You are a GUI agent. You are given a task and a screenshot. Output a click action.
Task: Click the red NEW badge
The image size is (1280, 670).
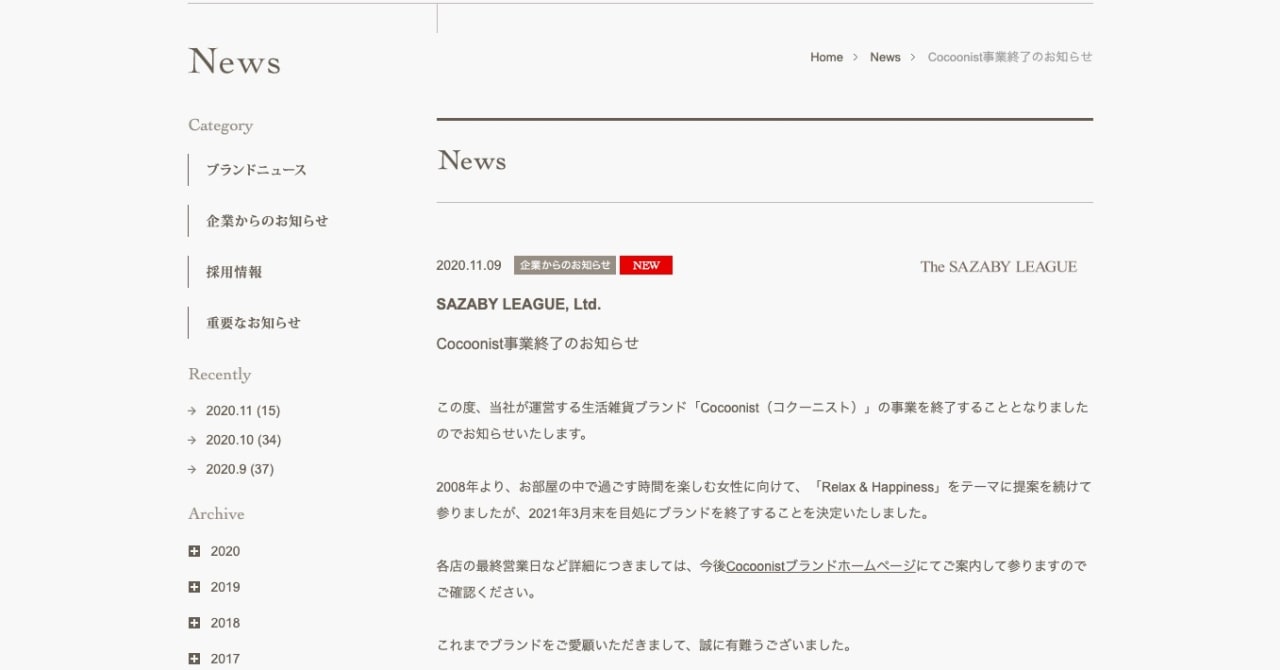[646, 265]
